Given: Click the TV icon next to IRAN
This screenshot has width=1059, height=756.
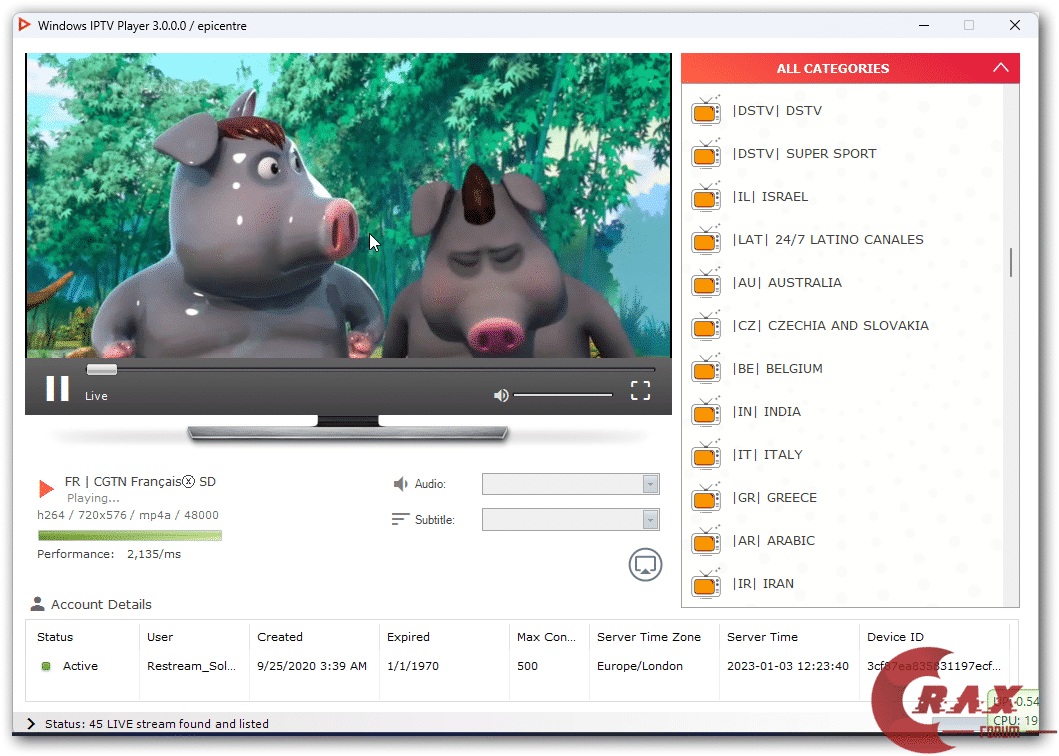Looking at the screenshot, I should click(x=706, y=584).
